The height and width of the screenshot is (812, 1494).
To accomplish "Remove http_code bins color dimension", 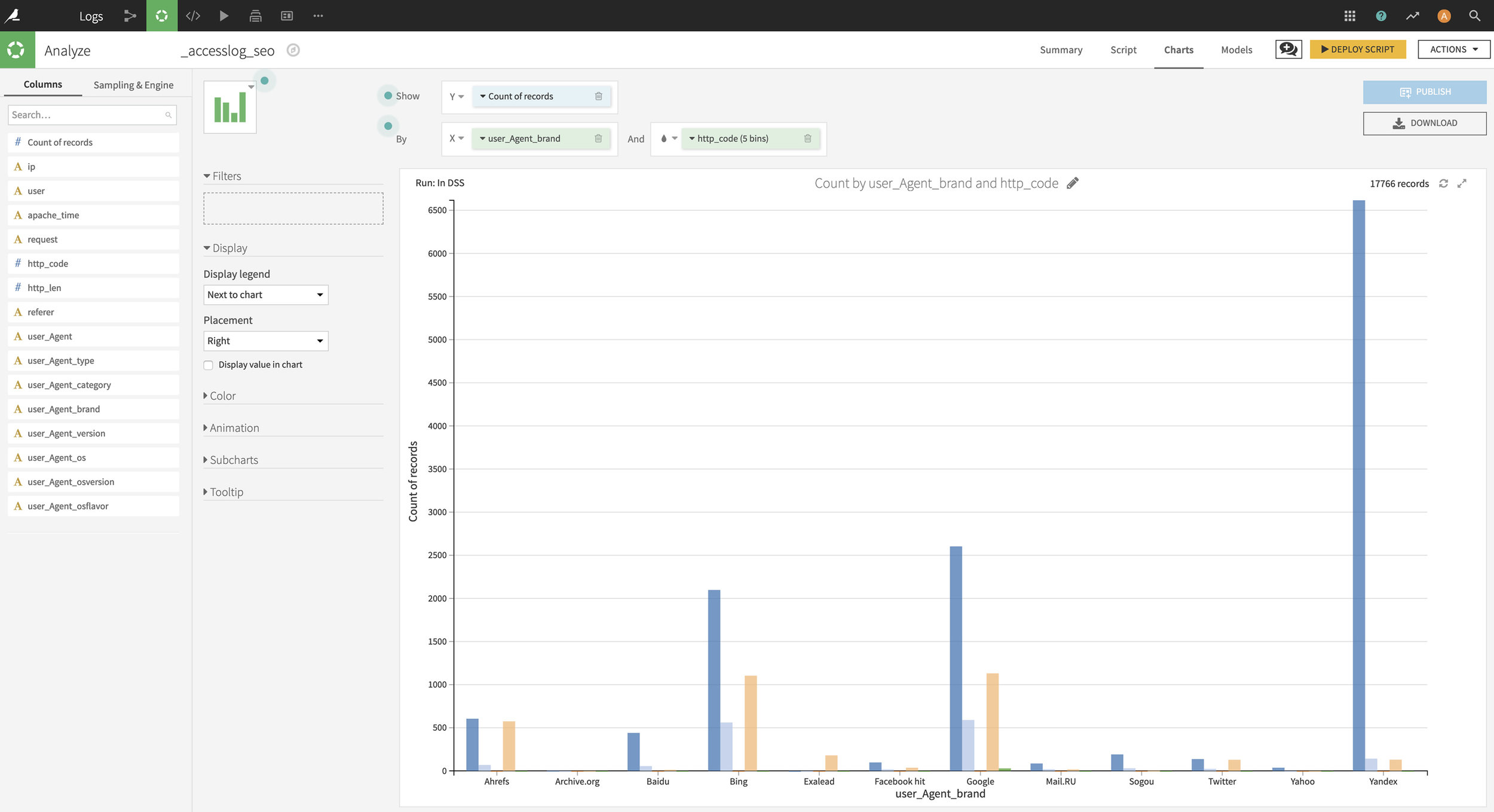I will click(807, 139).
